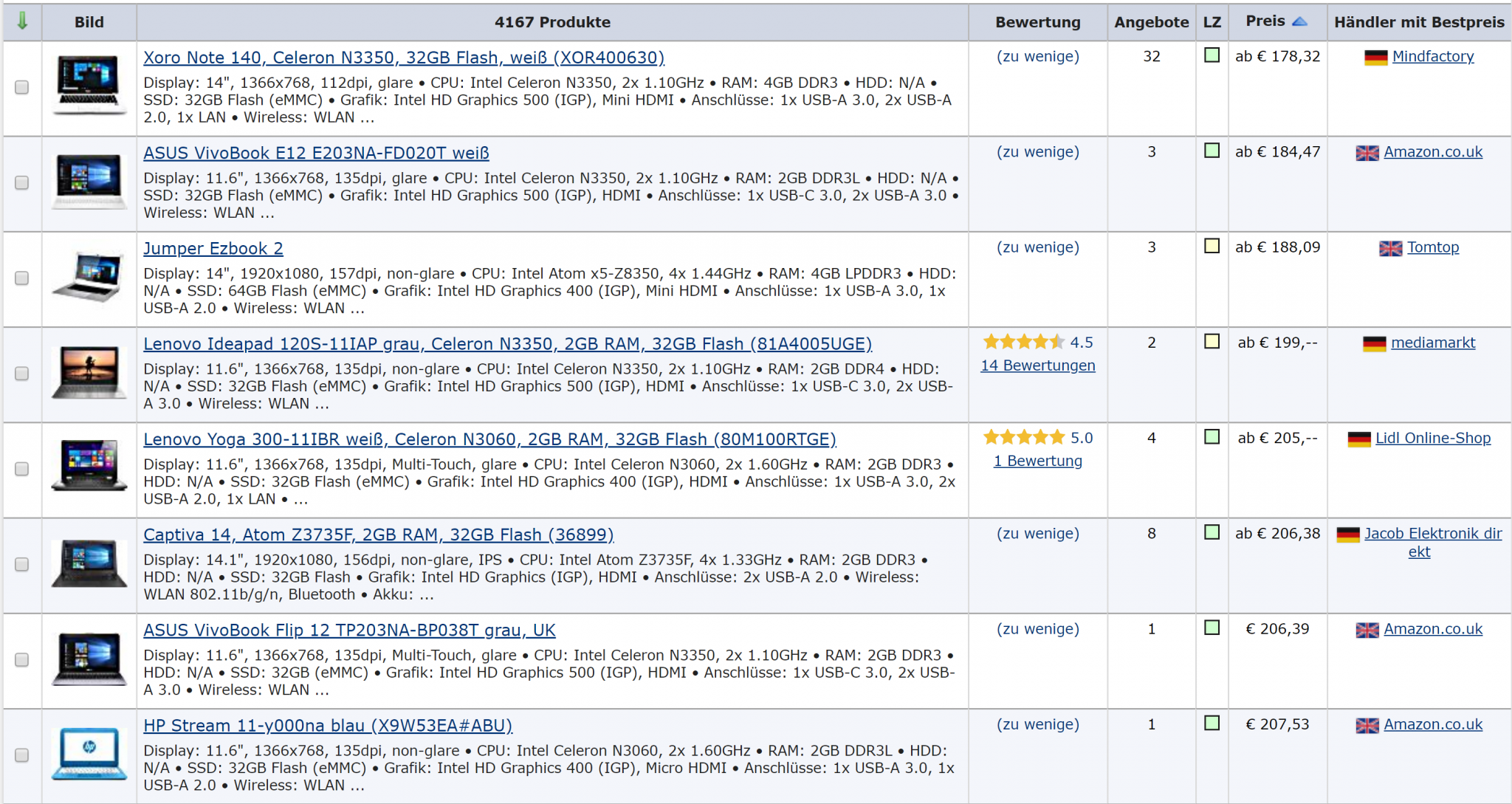Click the price ab € 199,--
Screen dimensions: 1512x804
[1277, 343]
